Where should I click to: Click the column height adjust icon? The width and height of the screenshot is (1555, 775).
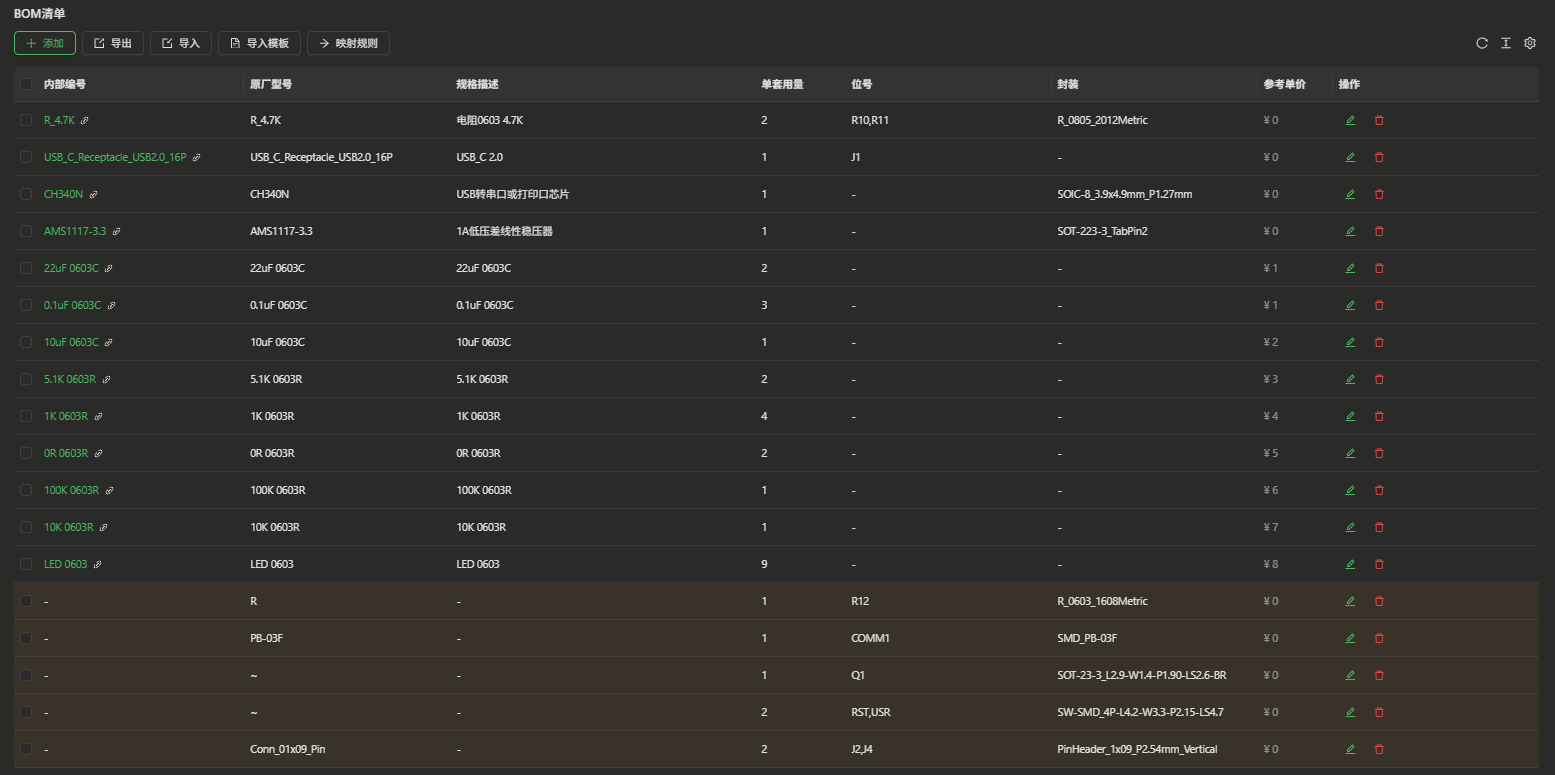(x=1505, y=43)
